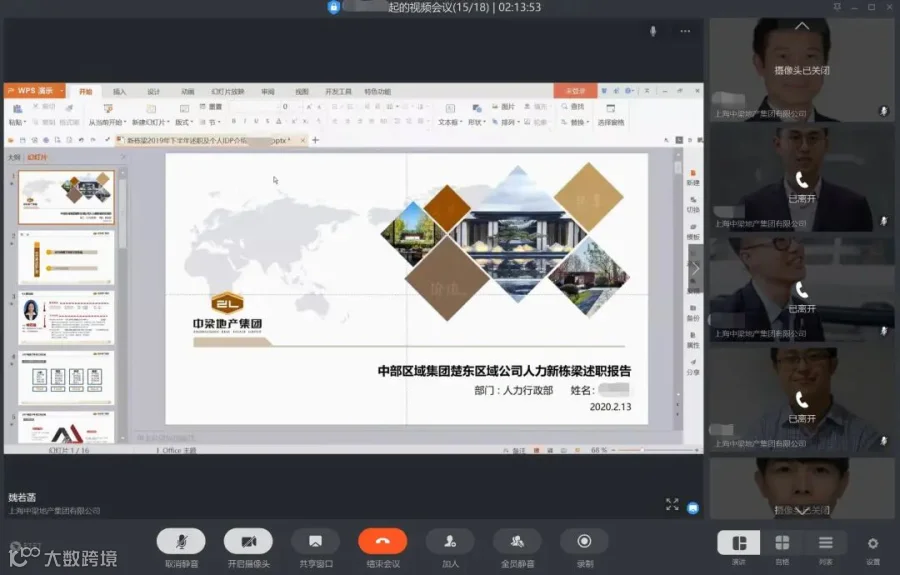Click the 重置 reset button
This screenshot has height=575, width=900.
coord(211,107)
